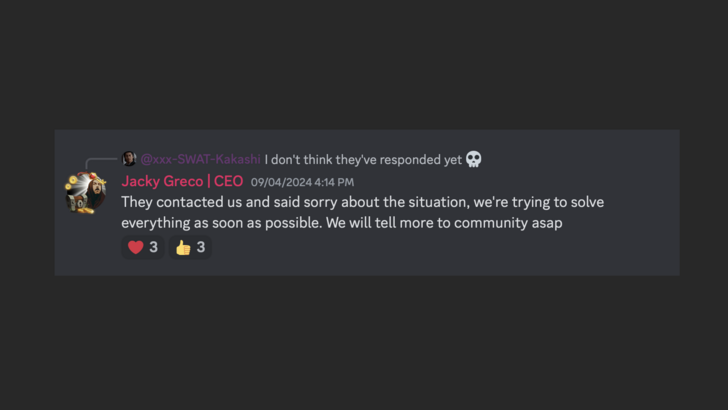This screenshot has width=728, height=410.
Task: Click the heart emoji icon
Action: pos(135,247)
